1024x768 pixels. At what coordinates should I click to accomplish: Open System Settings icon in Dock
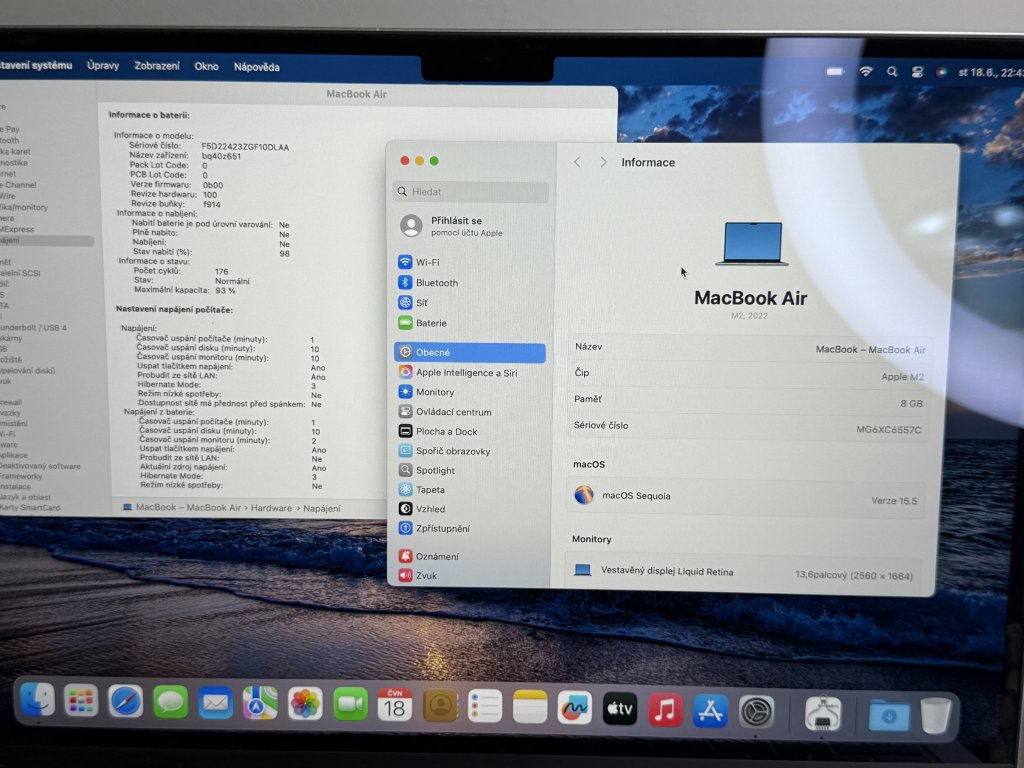tap(756, 712)
